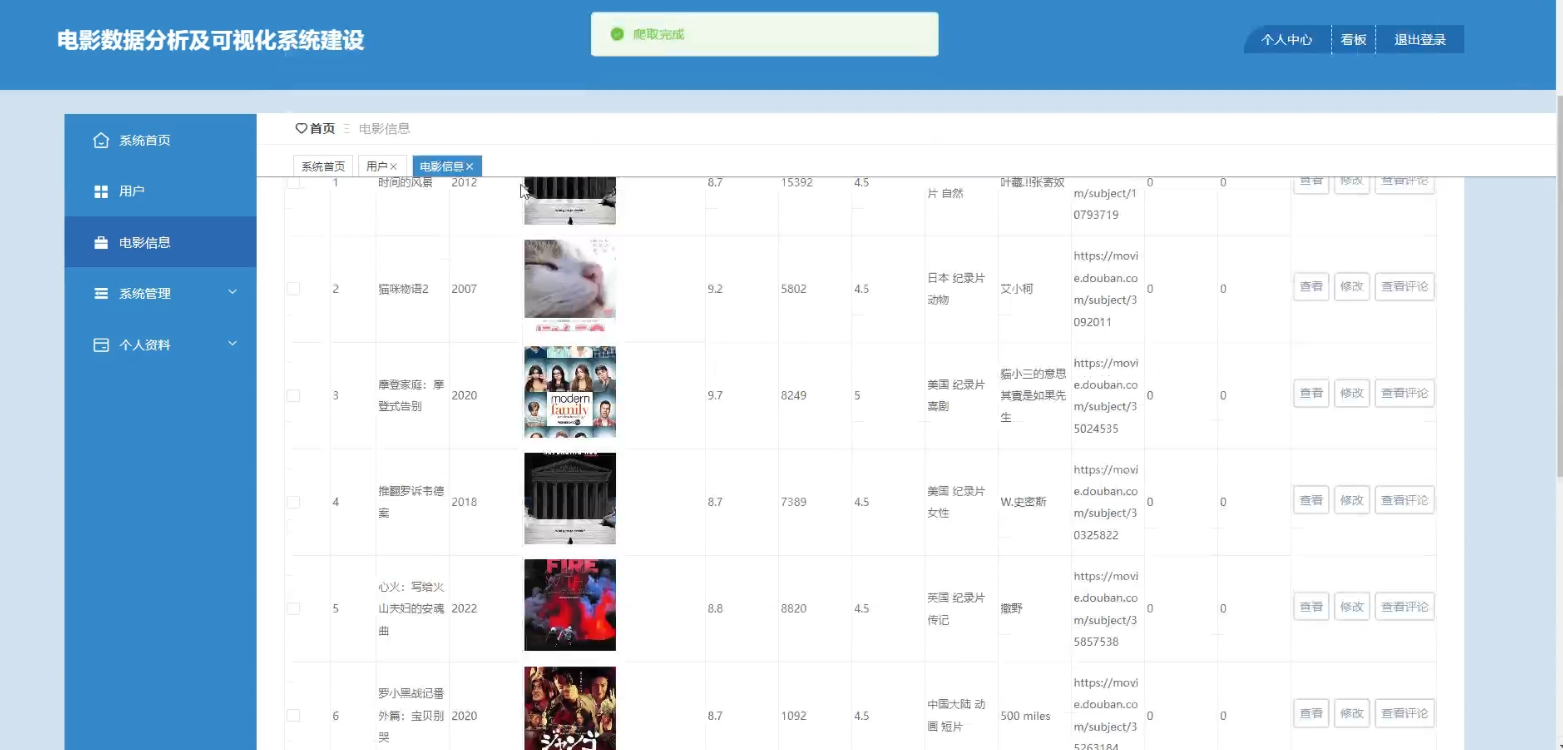Viewport: 1563px width, 750px height.
Task: Switch to the 系统首页 tab
Action: pos(323,167)
